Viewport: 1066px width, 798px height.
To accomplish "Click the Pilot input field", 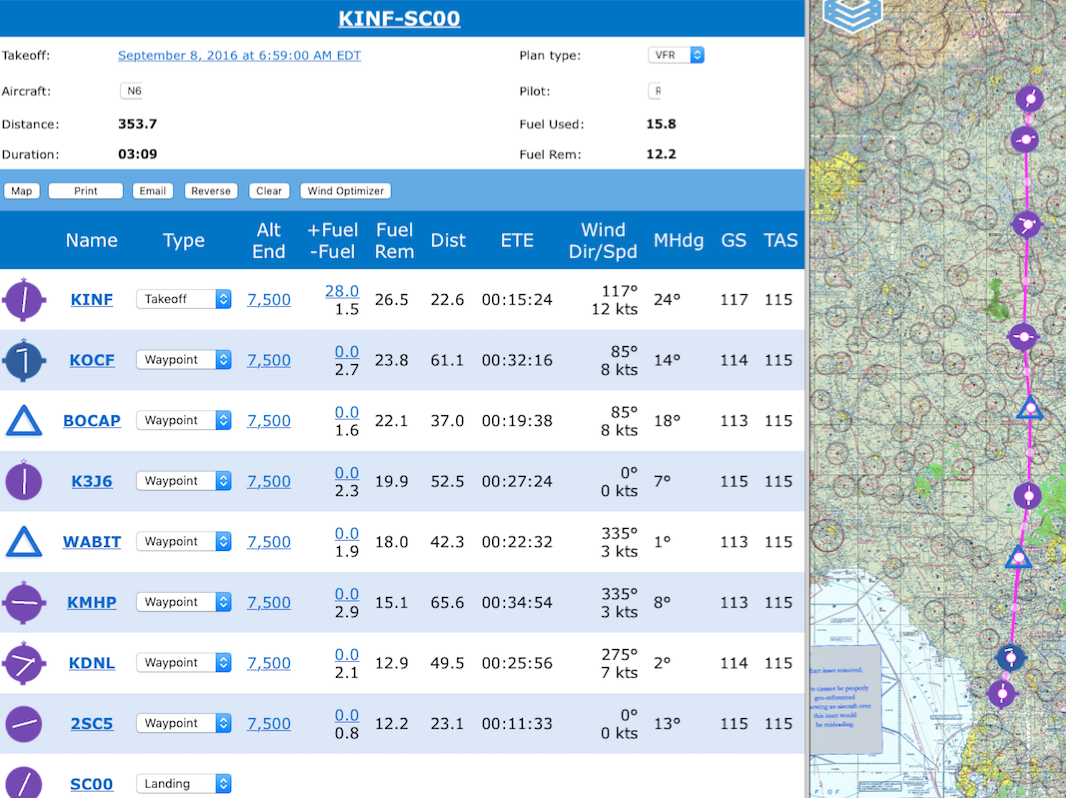I will [655, 91].
